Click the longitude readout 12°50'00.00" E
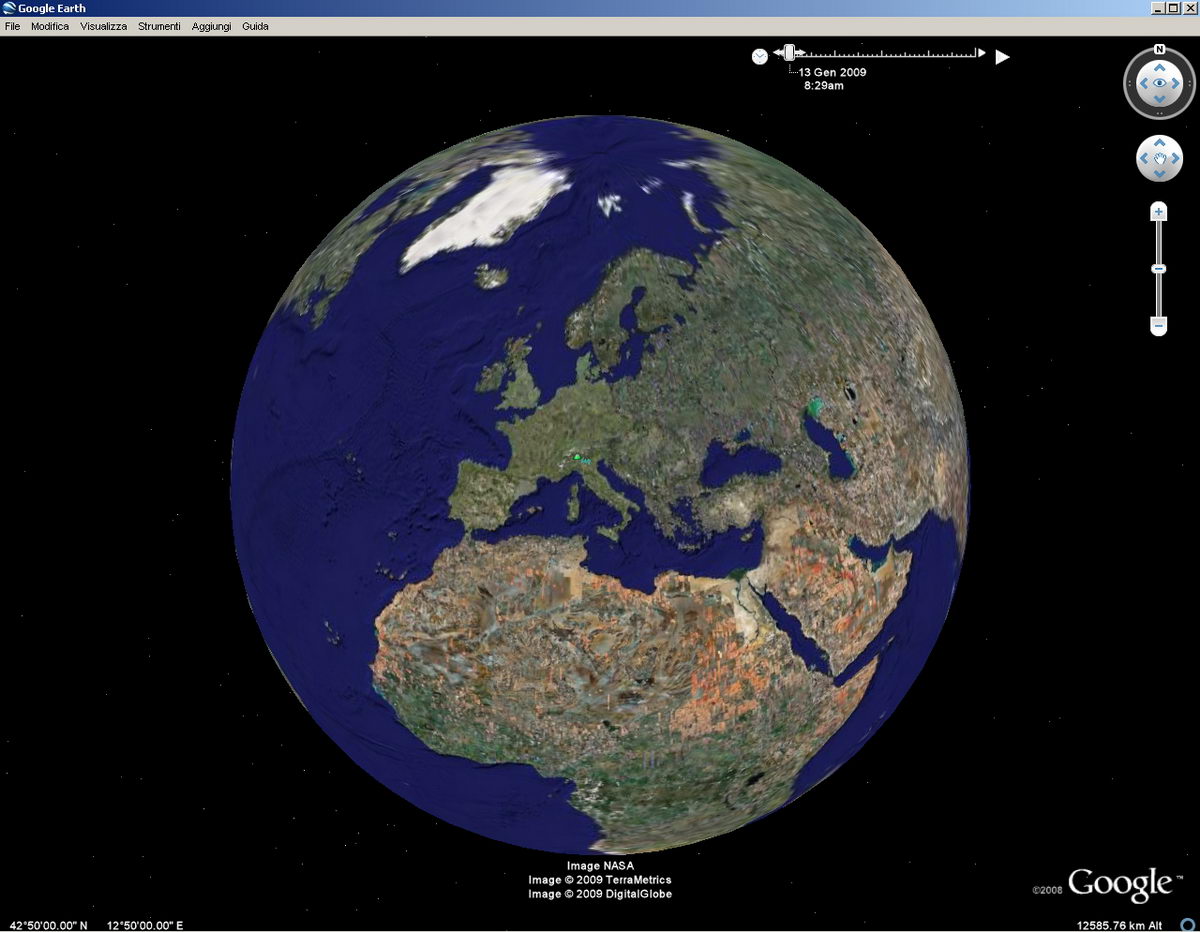Image resolution: width=1200 pixels, height=932 pixels. click(145, 926)
